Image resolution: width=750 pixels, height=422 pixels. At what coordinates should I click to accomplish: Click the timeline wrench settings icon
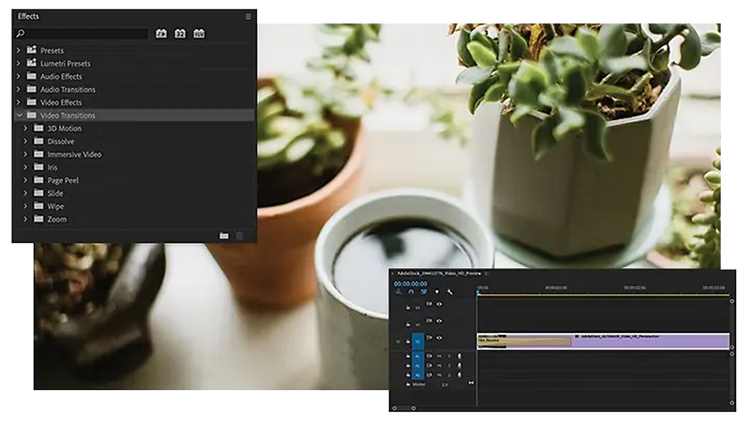(x=450, y=292)
